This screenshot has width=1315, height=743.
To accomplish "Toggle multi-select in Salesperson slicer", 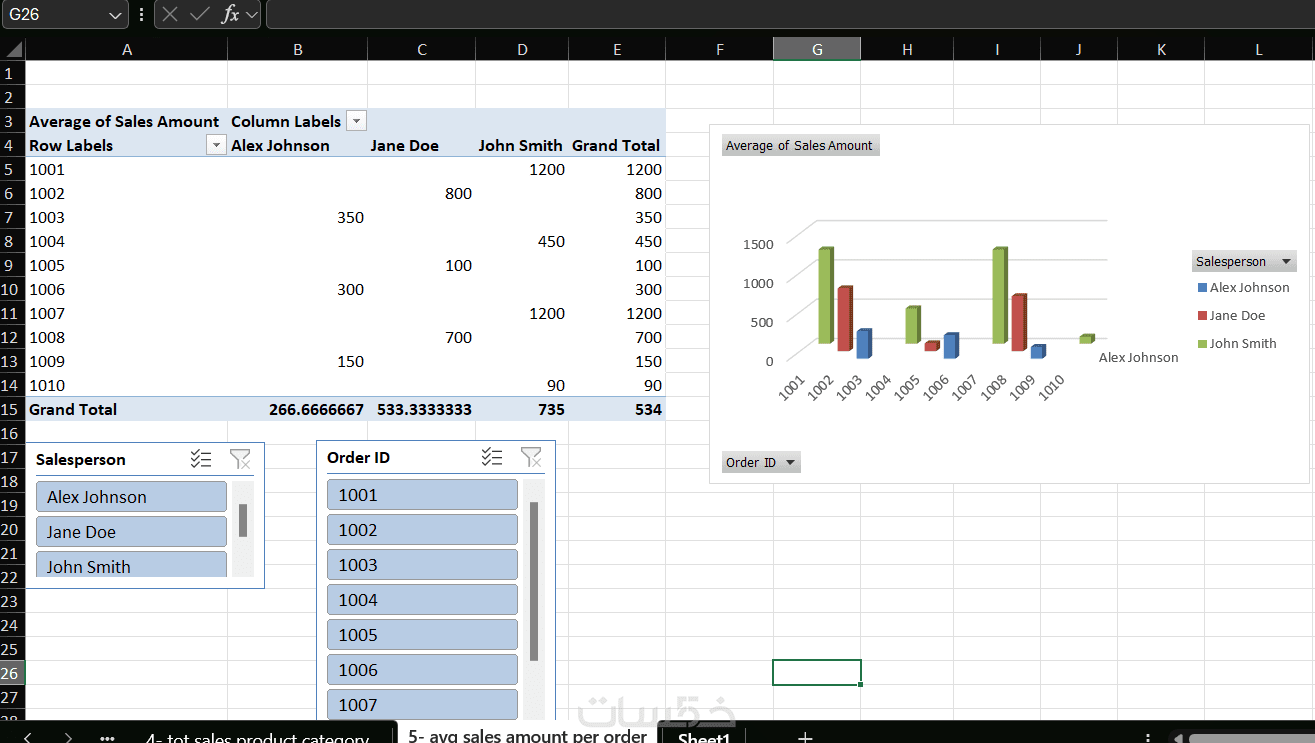I will coord(201,459).
